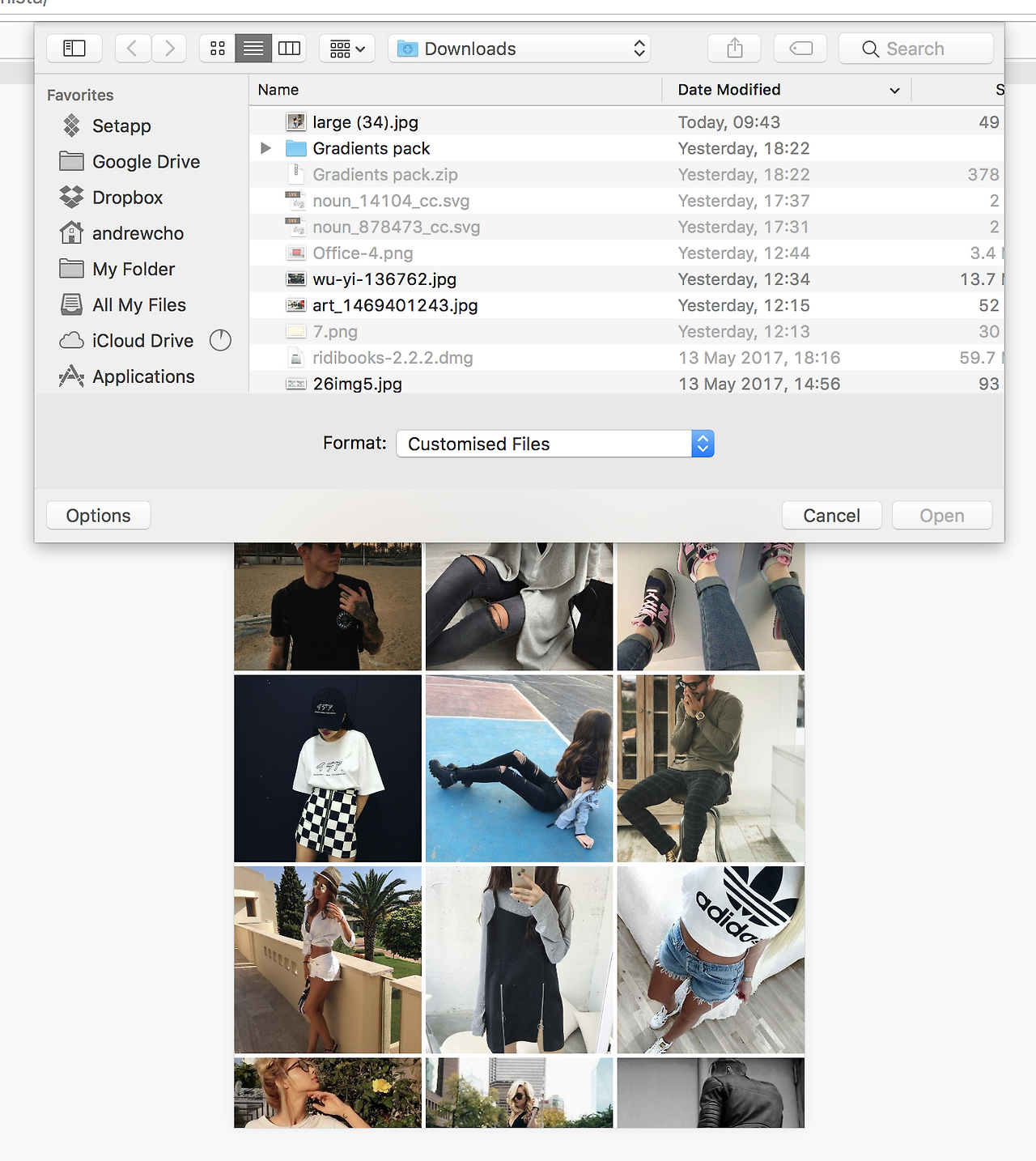Image resolution: width=1036 pixels, height=1161 pixels.
Task: Click the noun_878473_cc.svg row
Action: pos(626,227)
